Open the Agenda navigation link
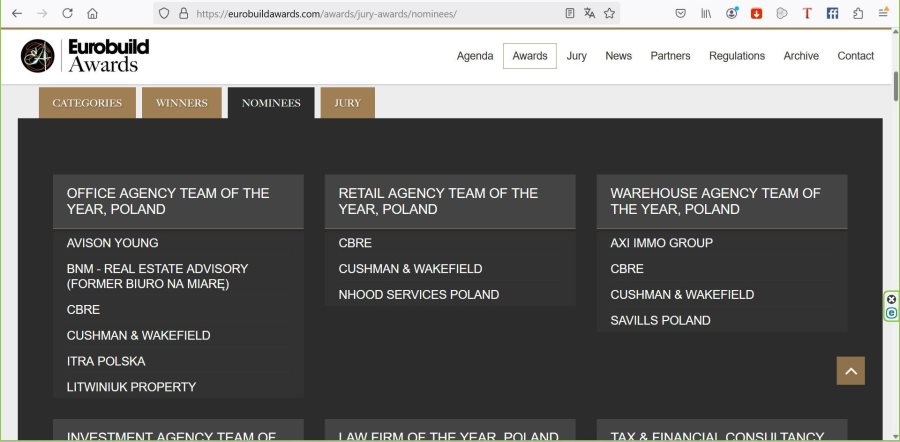The image size is (900, 442). click(475, 56)
